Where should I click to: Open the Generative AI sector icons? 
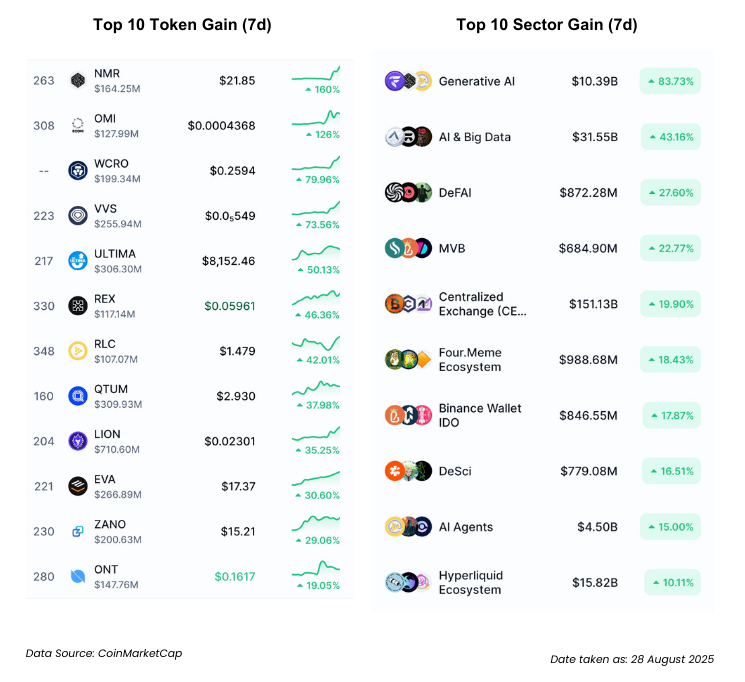click(x=409, y=81)
